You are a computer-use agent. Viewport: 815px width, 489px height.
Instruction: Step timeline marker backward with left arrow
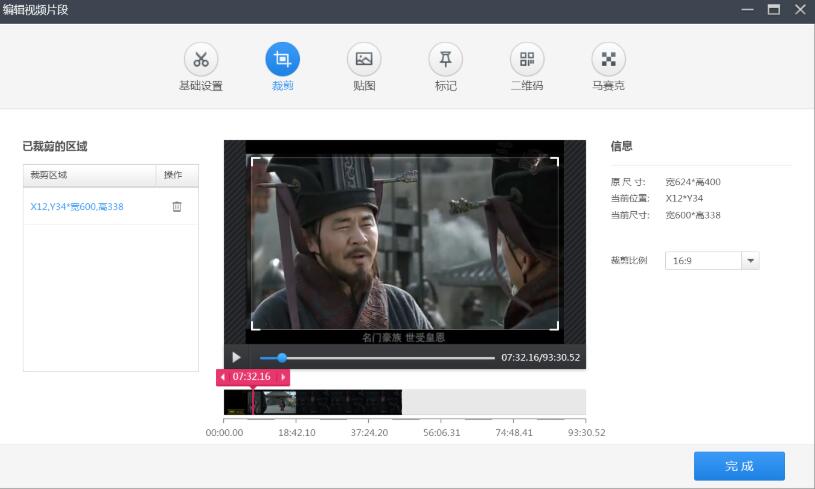(x=223, y=377)
